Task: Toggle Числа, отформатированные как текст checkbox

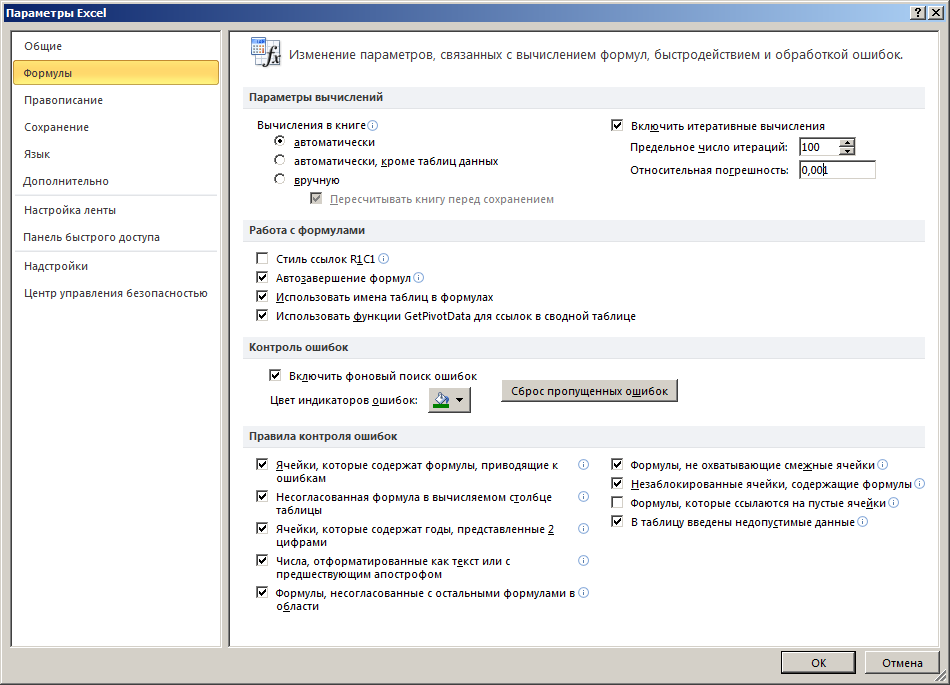Action: coord(262,560)
